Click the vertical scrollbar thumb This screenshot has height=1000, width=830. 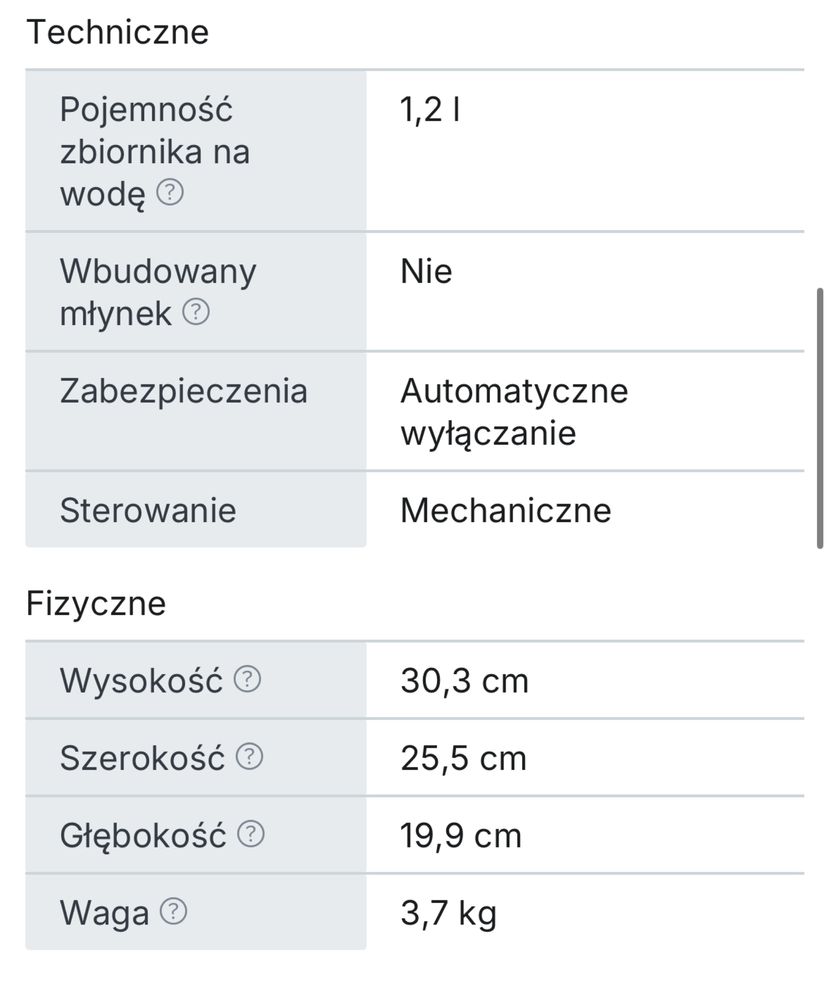coord(820,418)
